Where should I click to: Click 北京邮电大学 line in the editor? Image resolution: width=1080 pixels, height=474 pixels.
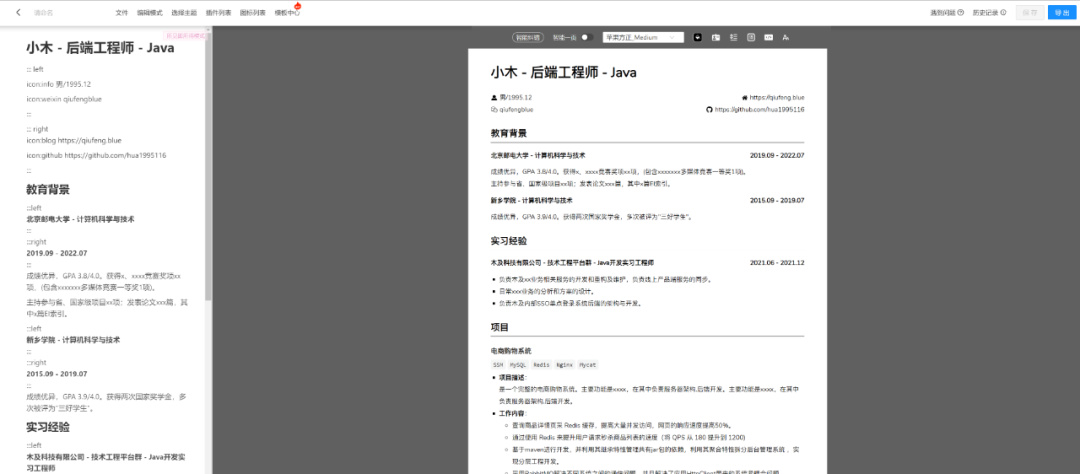click(x=80, y=219)
